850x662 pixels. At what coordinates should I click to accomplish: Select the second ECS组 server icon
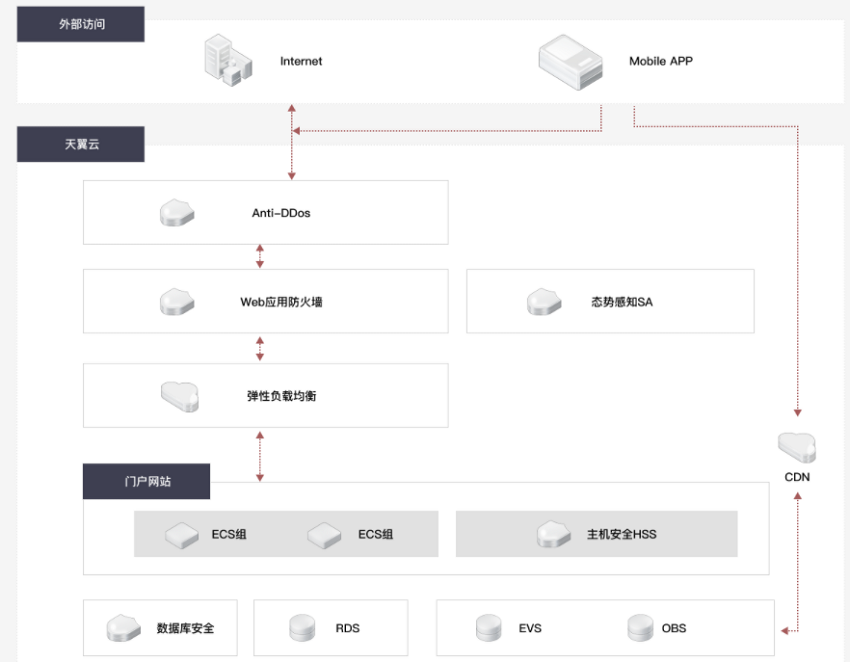click(324, 535)
